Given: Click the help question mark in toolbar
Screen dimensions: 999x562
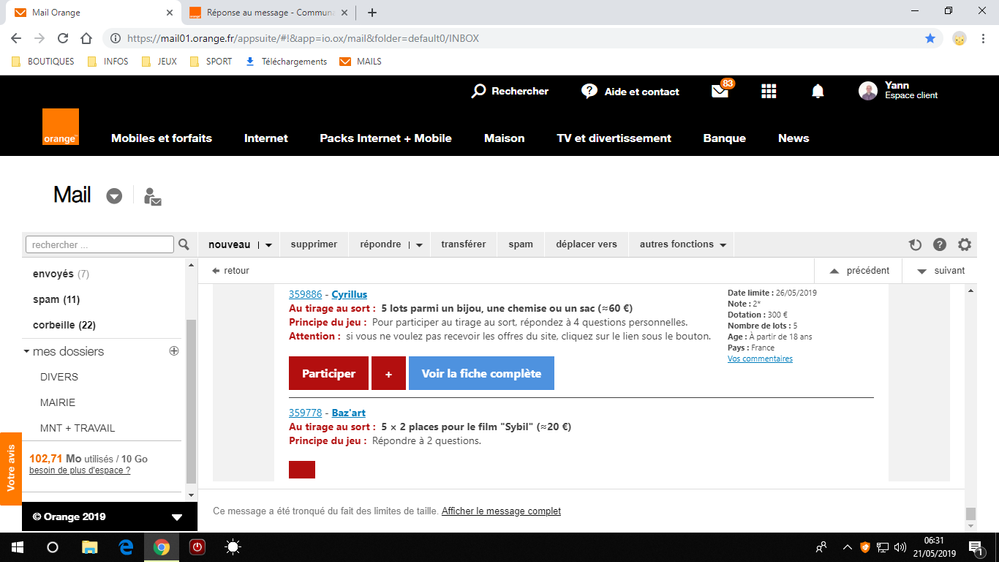Looking at the screenshot, I should point(940,245).
